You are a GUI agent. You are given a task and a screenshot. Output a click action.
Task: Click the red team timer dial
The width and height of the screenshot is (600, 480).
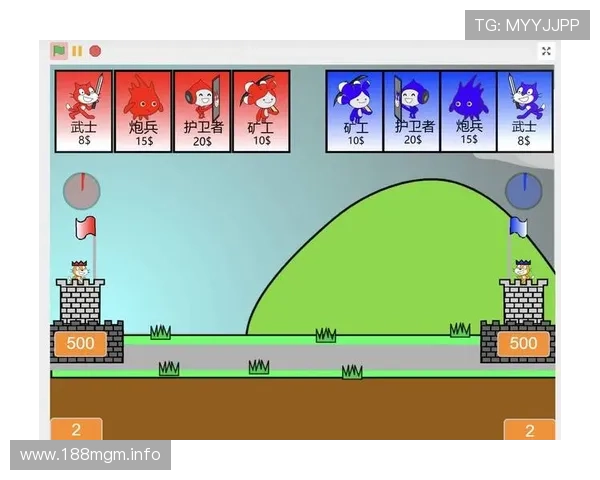point(82,189)
